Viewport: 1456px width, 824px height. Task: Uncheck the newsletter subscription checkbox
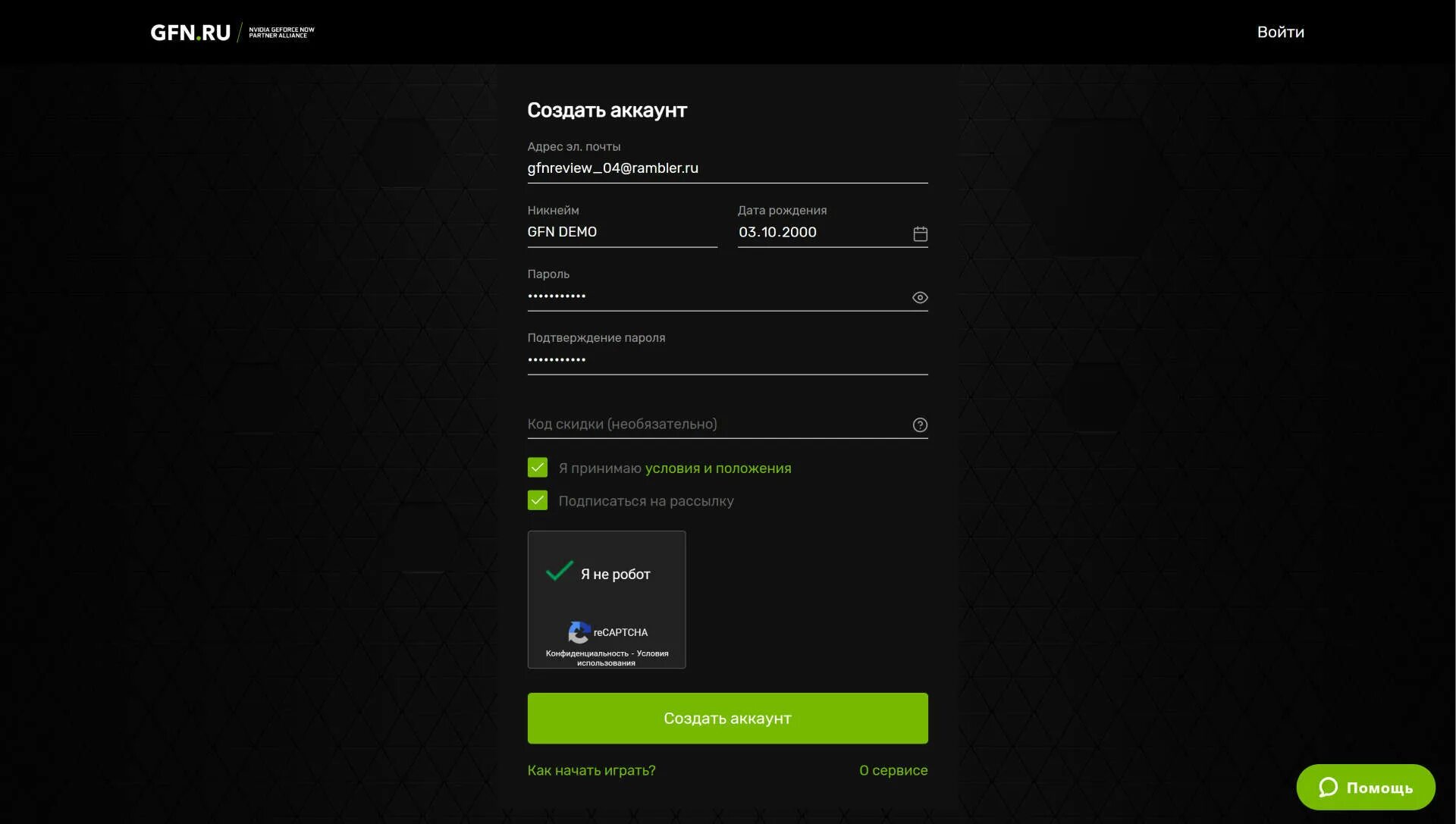pos(537,500)
